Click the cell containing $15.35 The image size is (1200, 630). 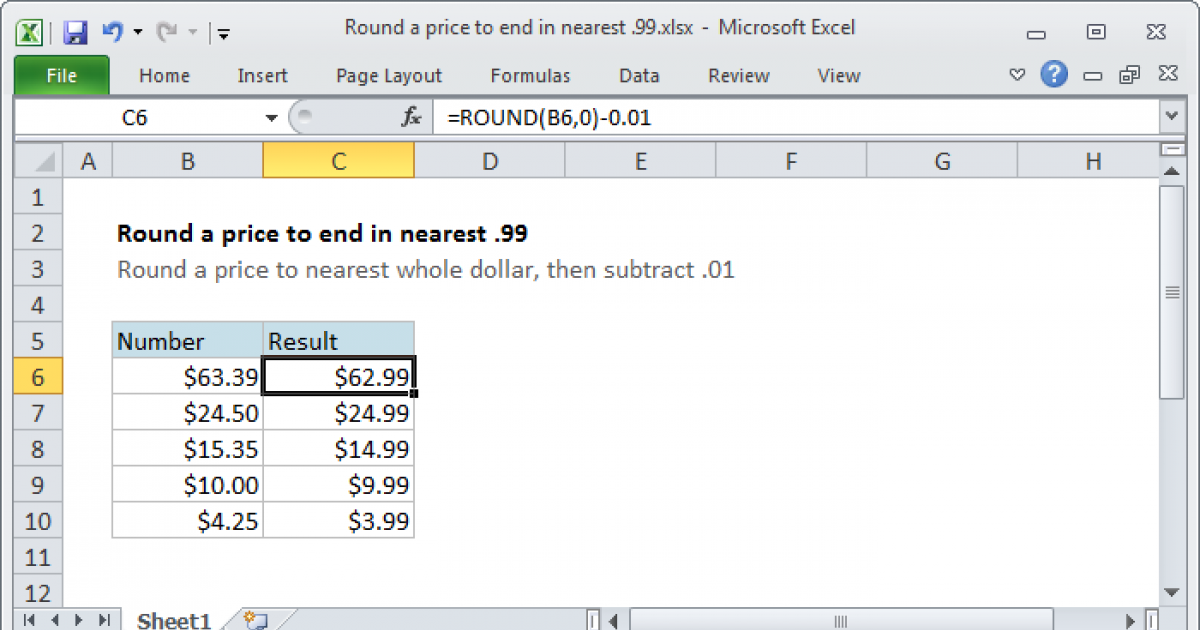[188, 449]
